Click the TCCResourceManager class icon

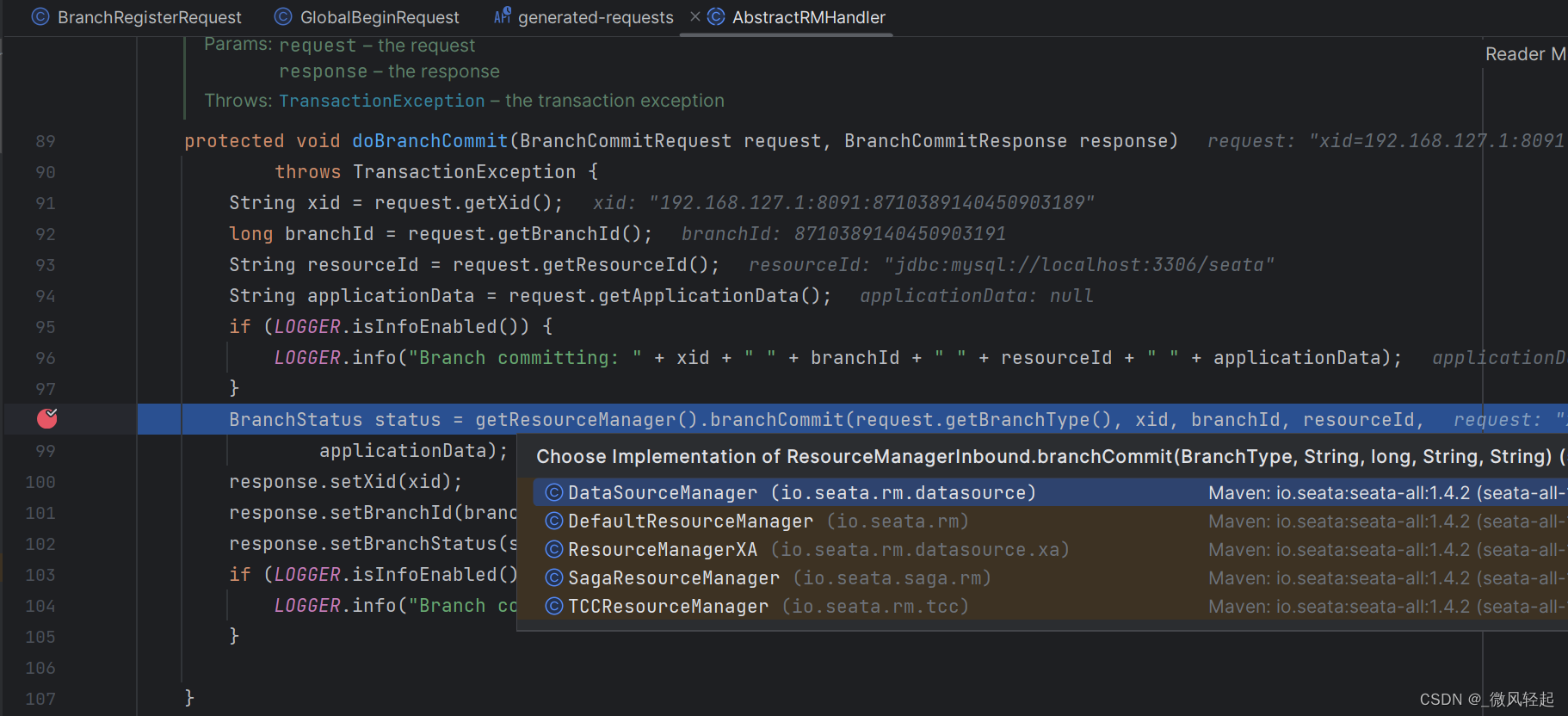(x=554, y=606)
